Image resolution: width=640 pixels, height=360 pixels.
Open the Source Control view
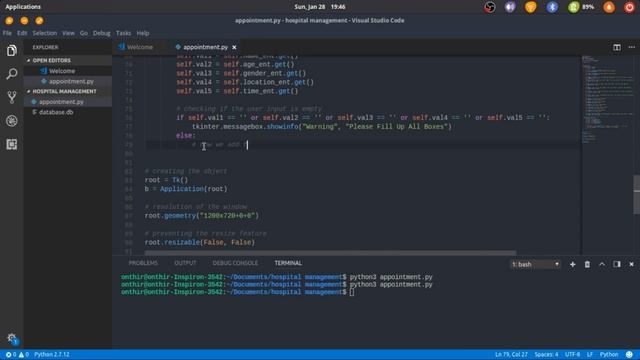(x=11, y=97)
